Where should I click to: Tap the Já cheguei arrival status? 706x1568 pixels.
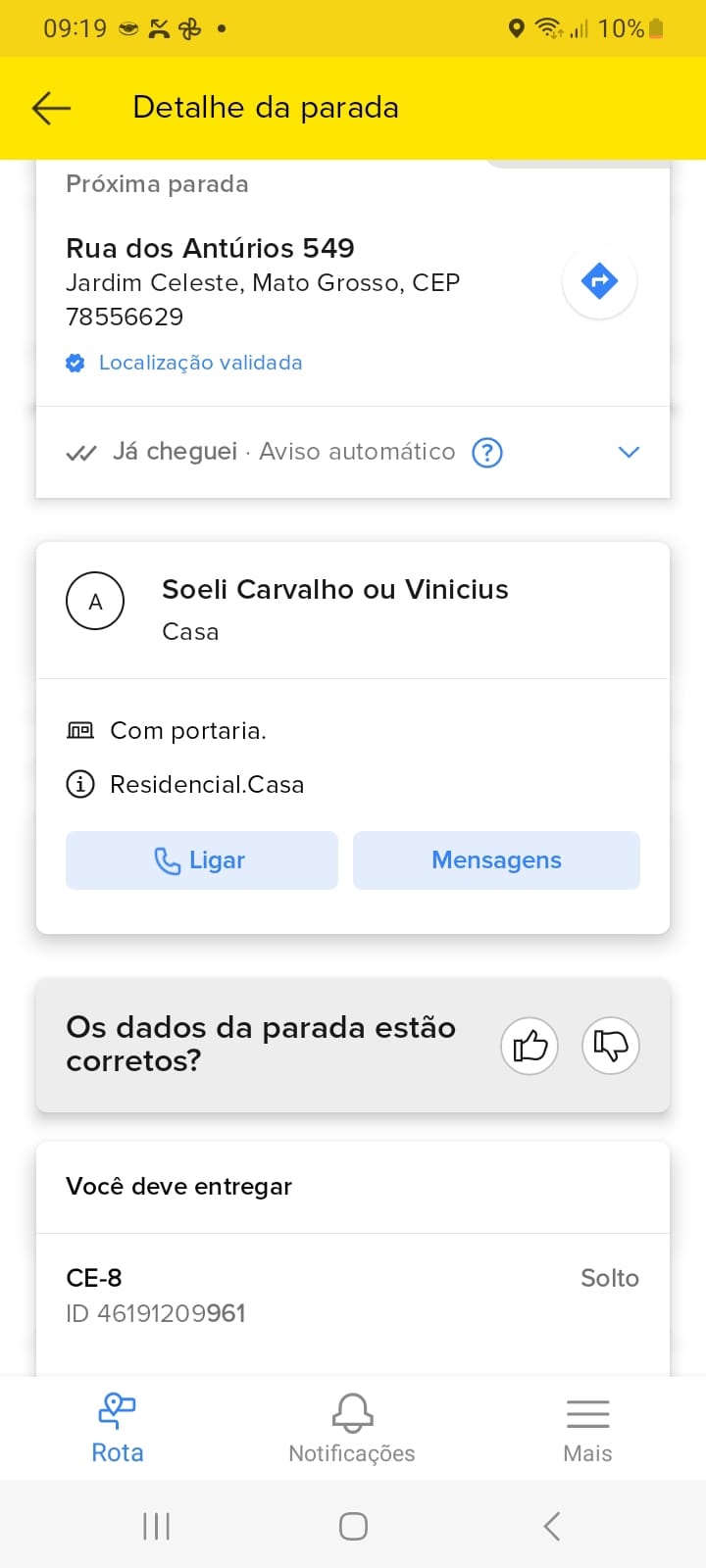(175, 452)
